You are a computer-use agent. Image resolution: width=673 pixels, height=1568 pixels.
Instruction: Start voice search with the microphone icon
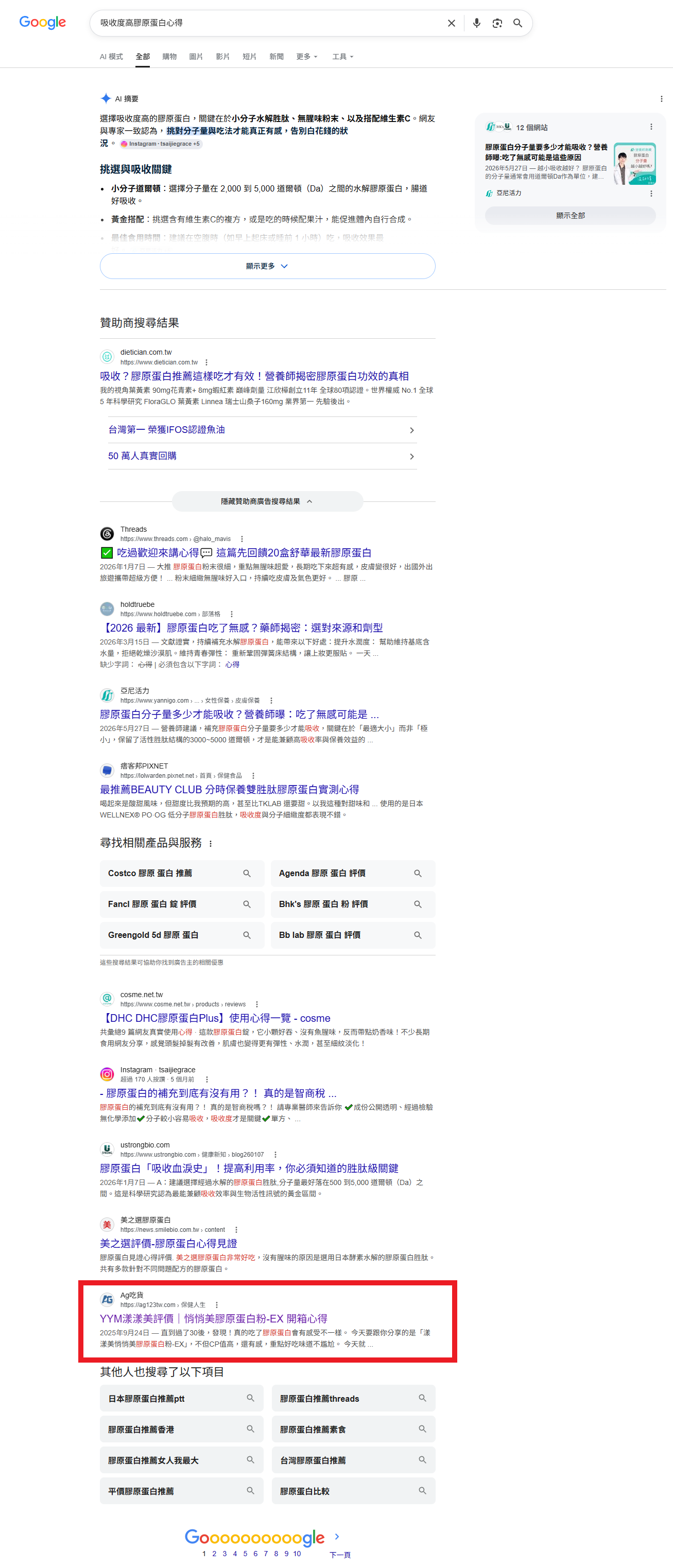[x=477, y=23]
